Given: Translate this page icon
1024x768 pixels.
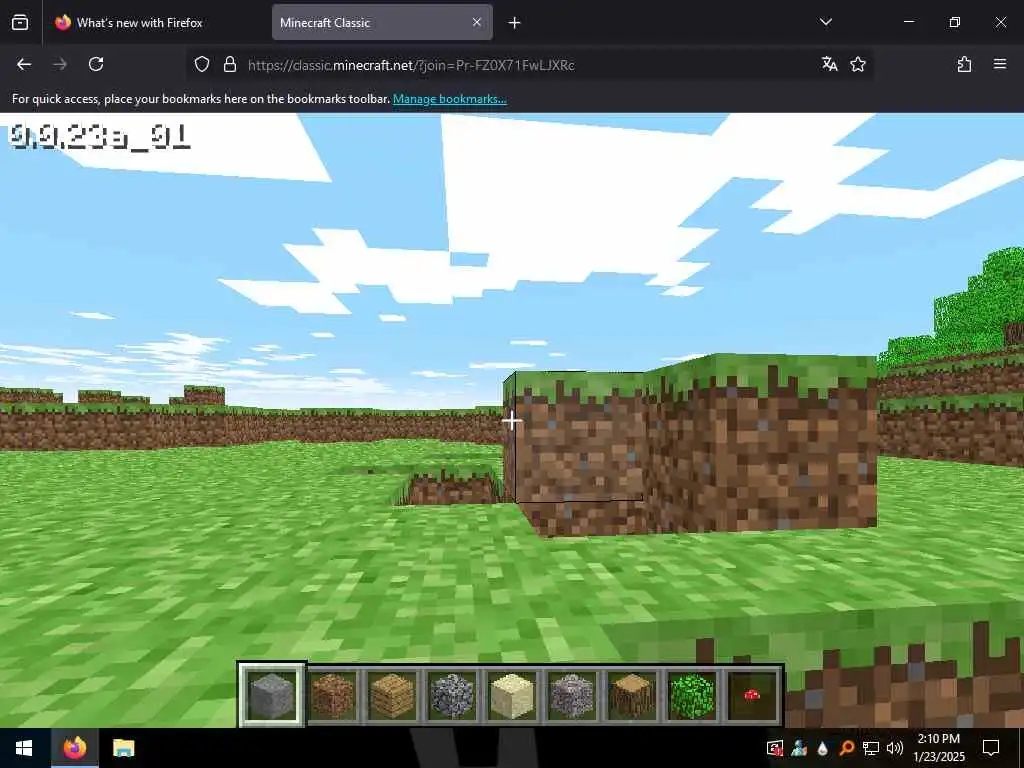Looking at the screenshot, I should pos(829,64).
